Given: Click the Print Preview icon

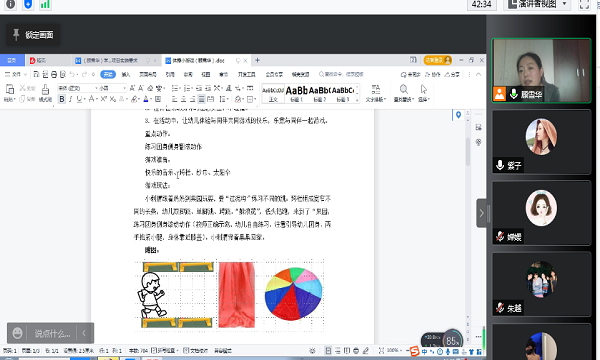Looking at the screenshot, I should tap(63, 74).
